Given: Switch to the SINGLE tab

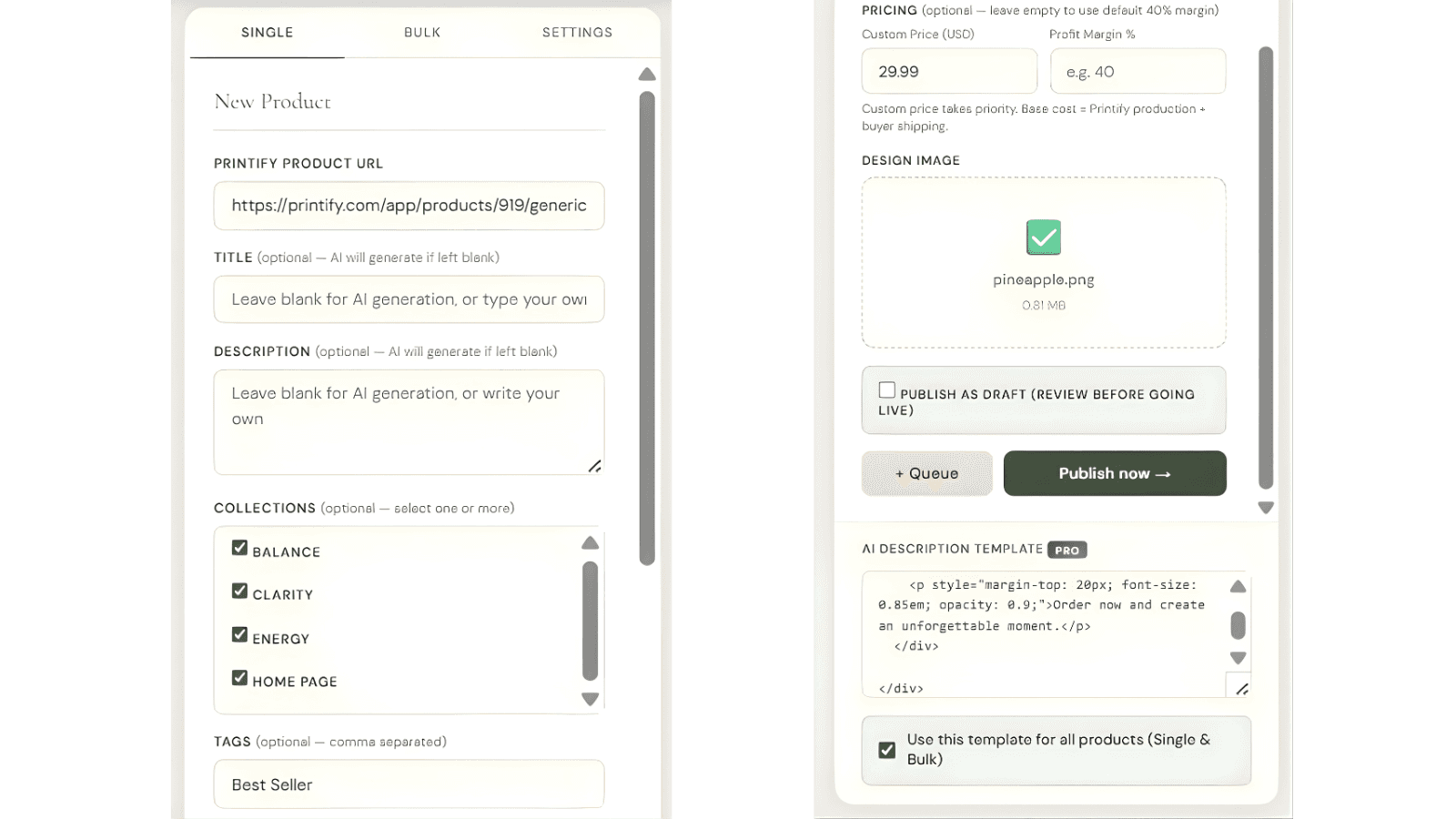Looking at the screenshot, I should [267, 33].
